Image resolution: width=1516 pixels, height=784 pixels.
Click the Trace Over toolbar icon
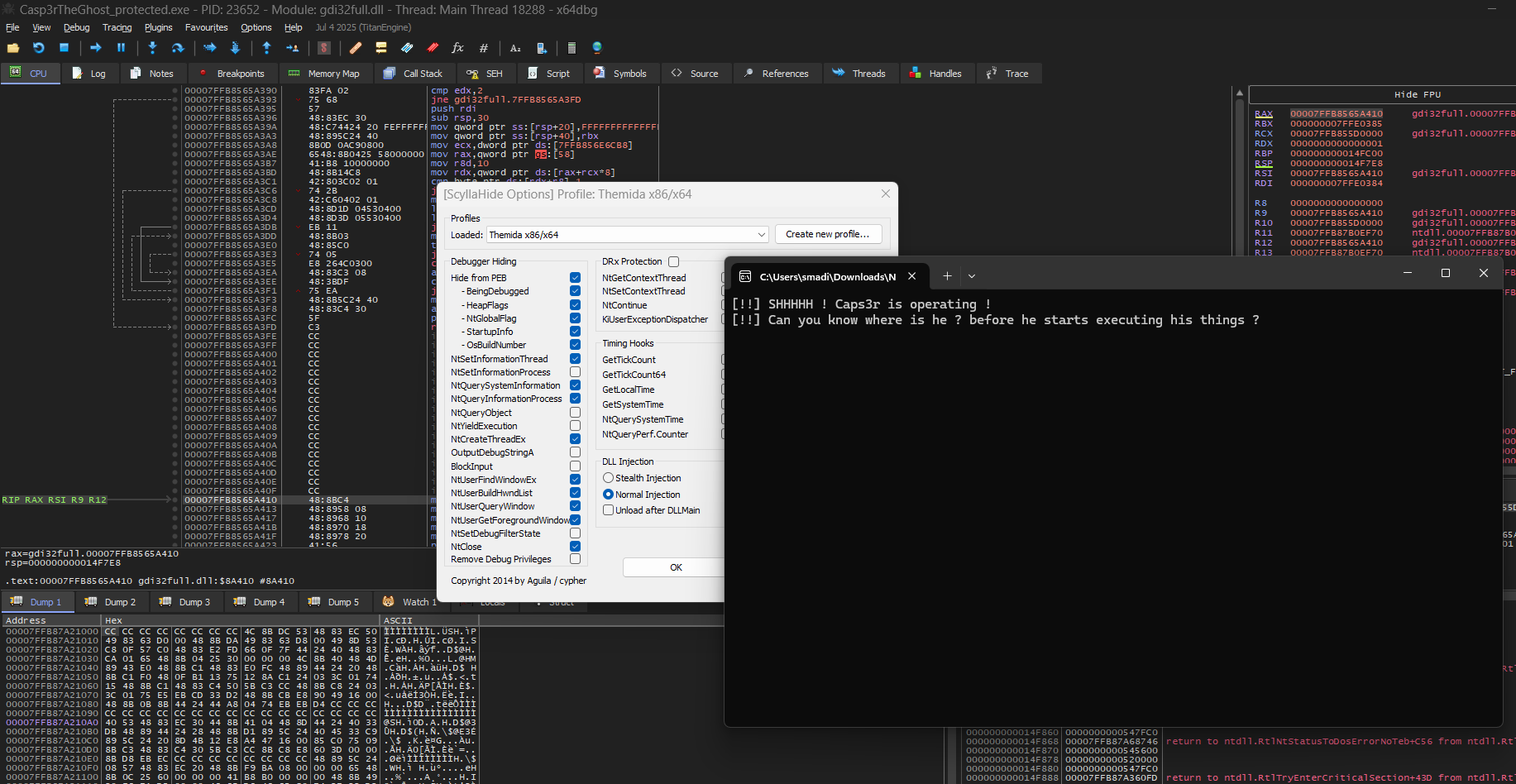coord(235,48)
